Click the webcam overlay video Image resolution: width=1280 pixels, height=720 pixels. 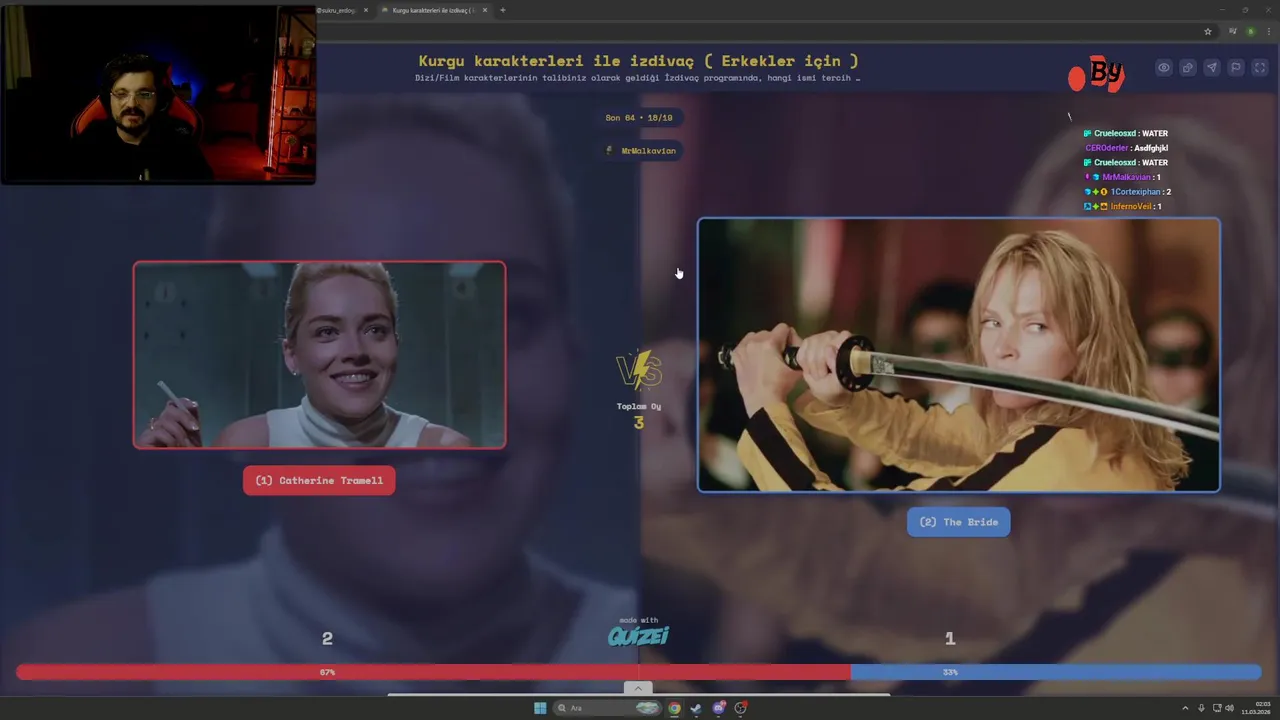tap(158, 94)
